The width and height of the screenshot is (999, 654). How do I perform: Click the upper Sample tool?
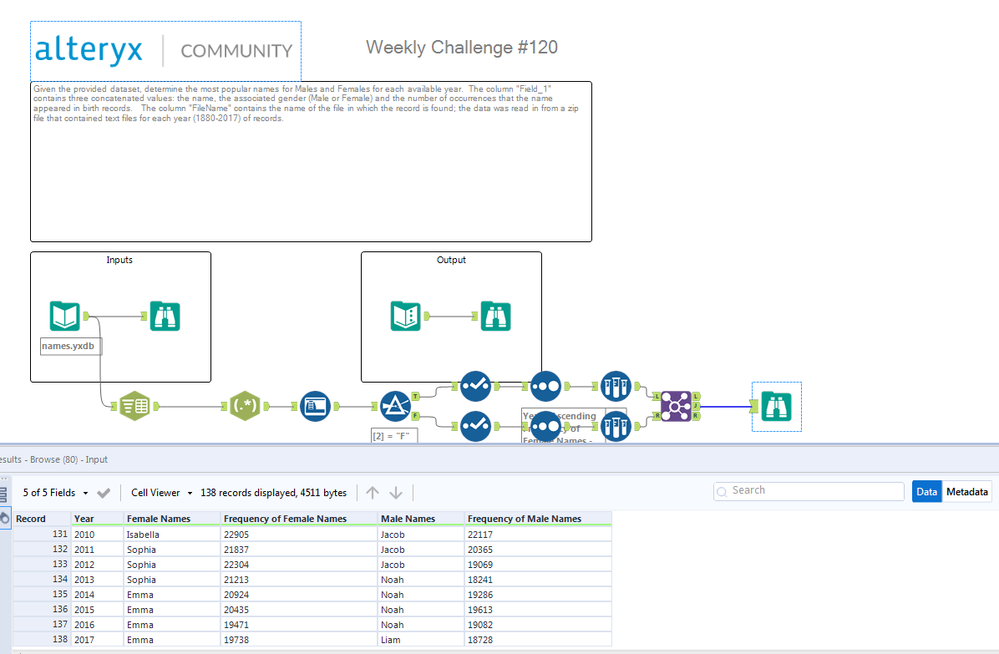click(615, 386)
